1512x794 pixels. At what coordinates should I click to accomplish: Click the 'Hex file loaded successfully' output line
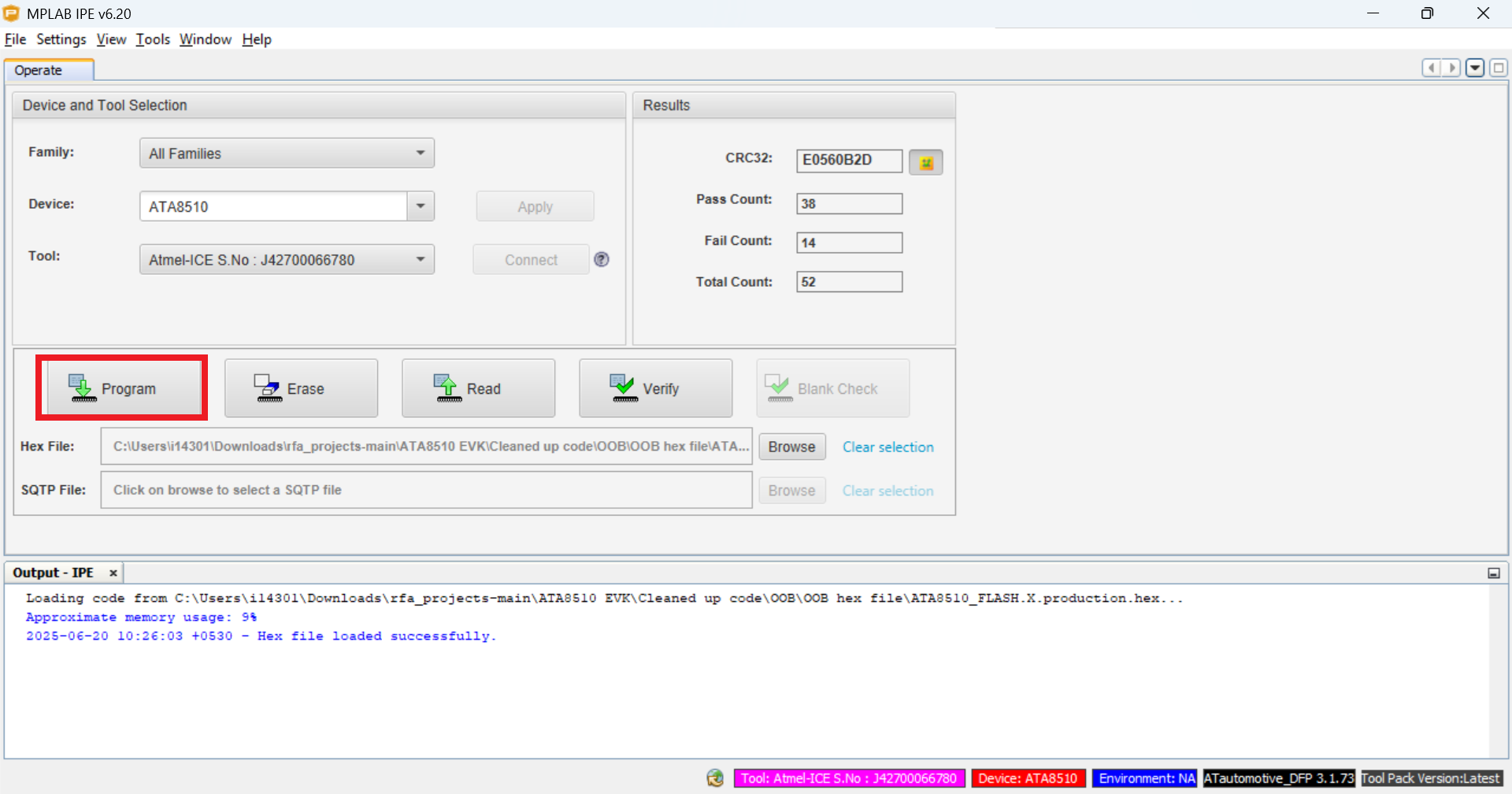[261, 636]
